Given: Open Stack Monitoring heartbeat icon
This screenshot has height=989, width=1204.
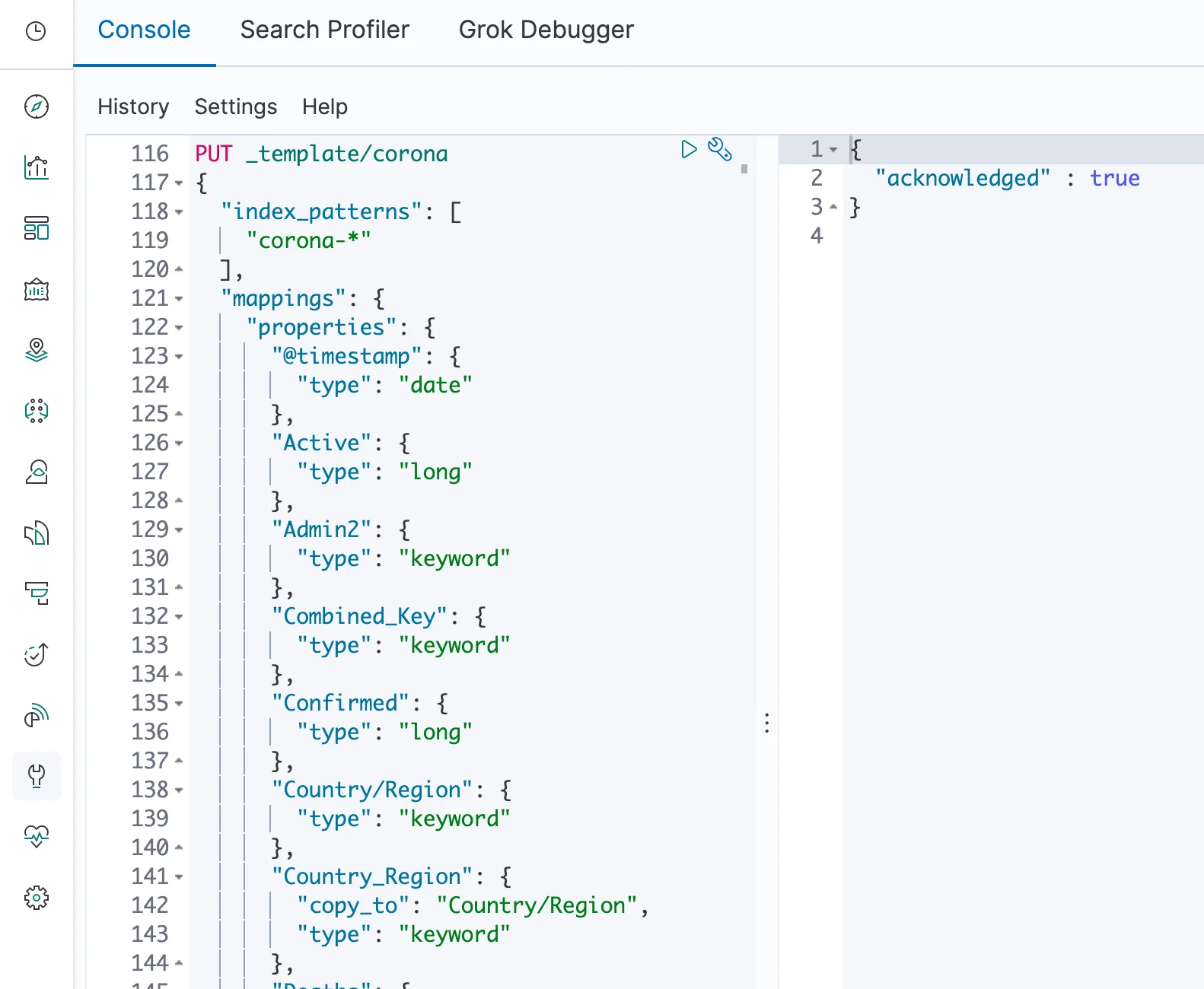Looking at the screenshot, I should click(37, 837).
